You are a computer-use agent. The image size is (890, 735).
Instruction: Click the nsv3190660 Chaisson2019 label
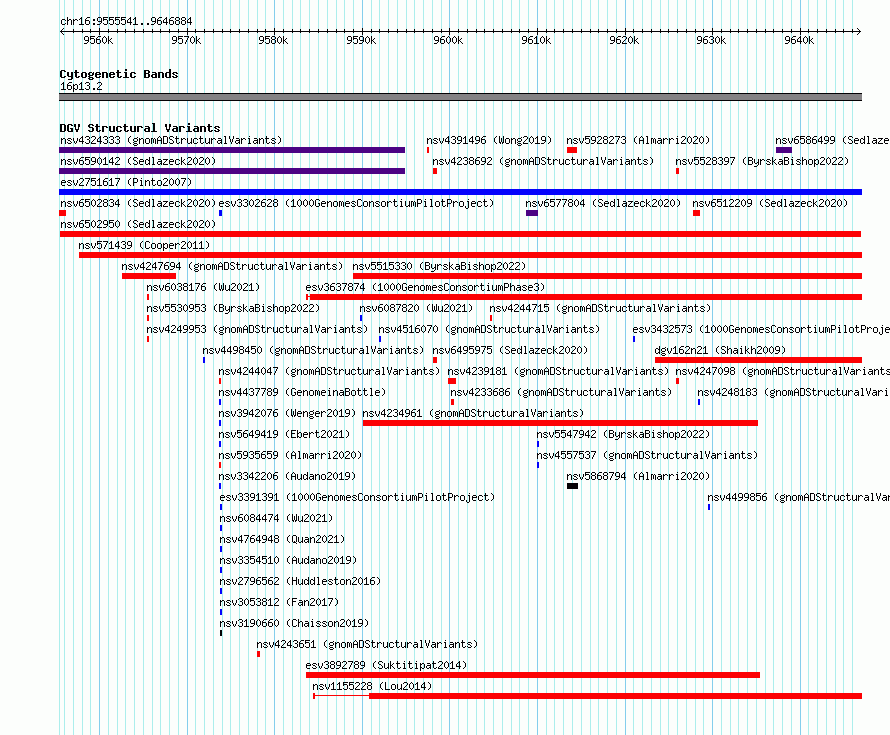coord(294,623)
